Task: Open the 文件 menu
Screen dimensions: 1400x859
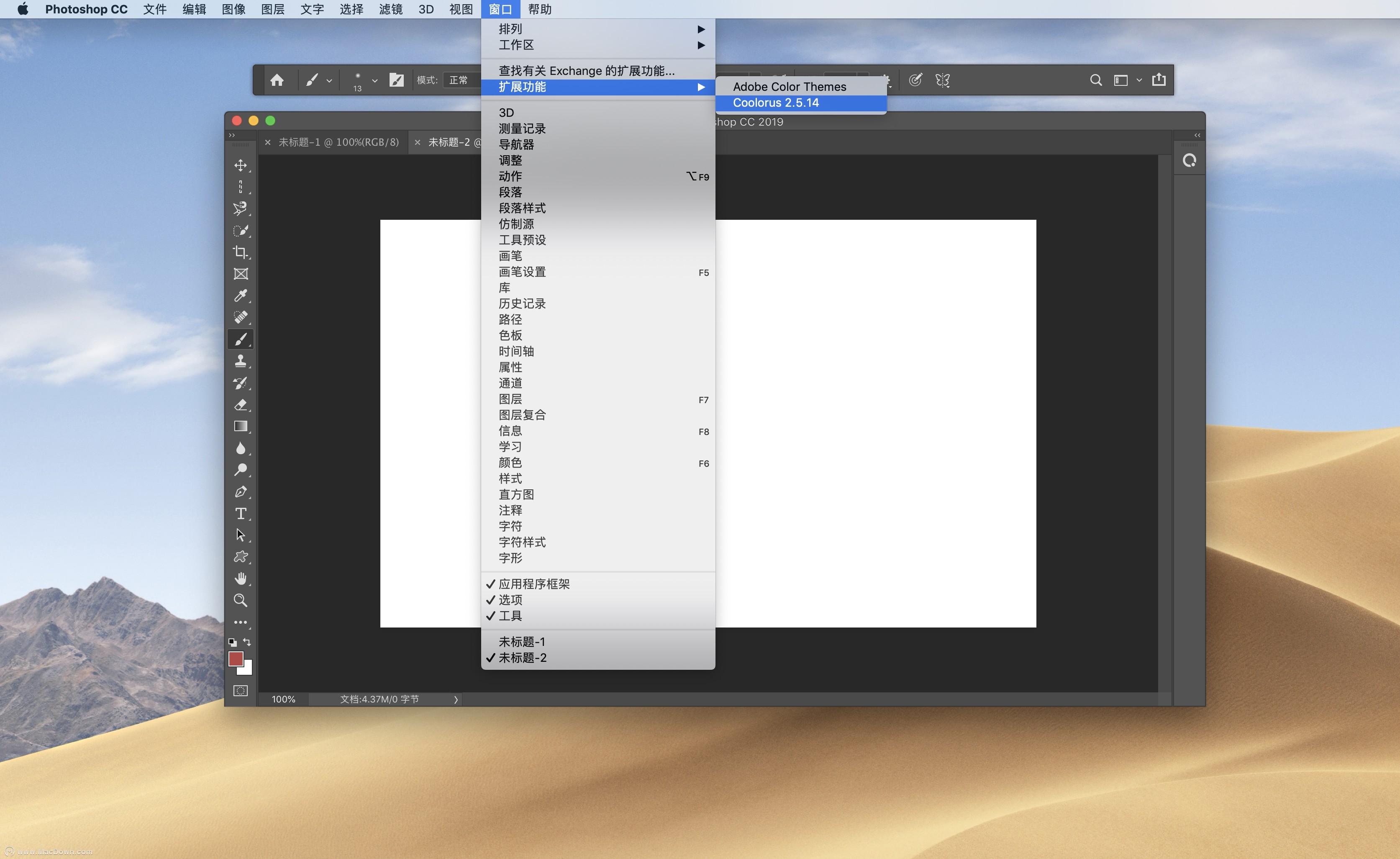Action: coord(154,9)
